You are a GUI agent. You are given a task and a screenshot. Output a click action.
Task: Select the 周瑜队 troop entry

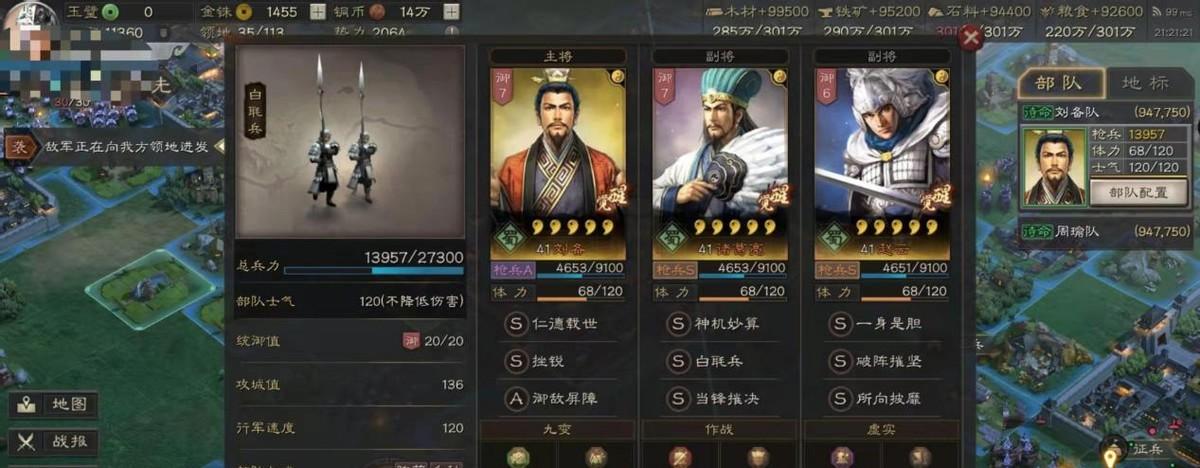(1104, 231)
